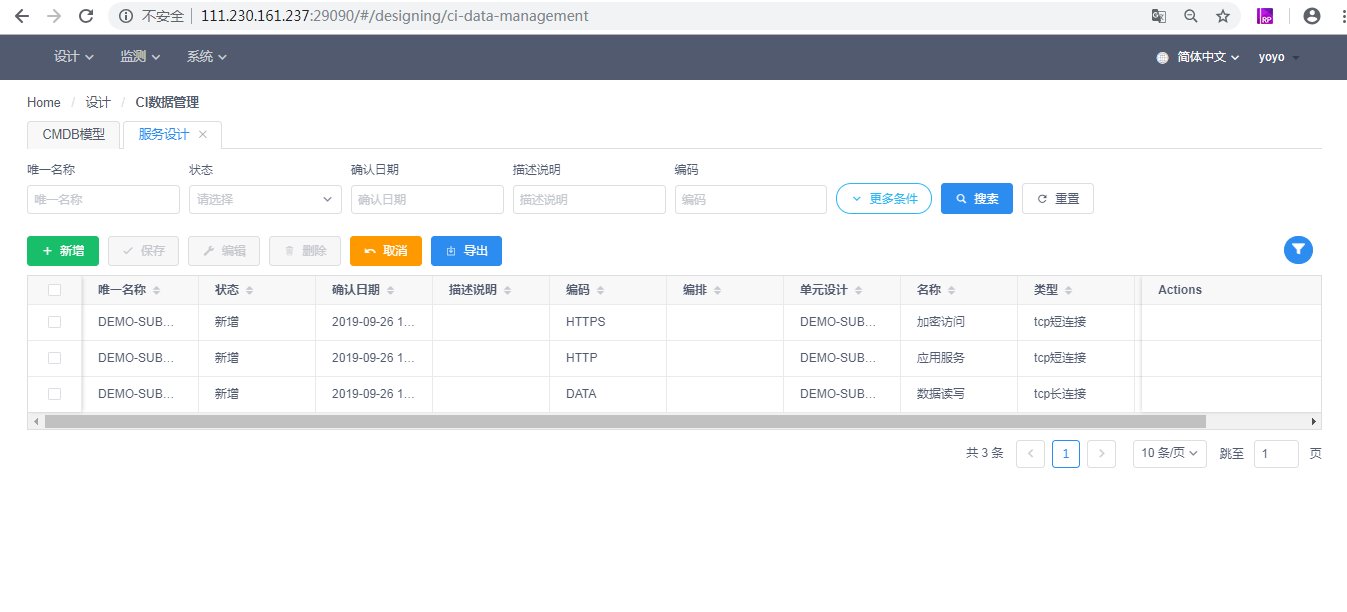Screen dimensions: 1347x612
Task: Sort by 类型 column arrows
Action: [x=1068, y=290]
